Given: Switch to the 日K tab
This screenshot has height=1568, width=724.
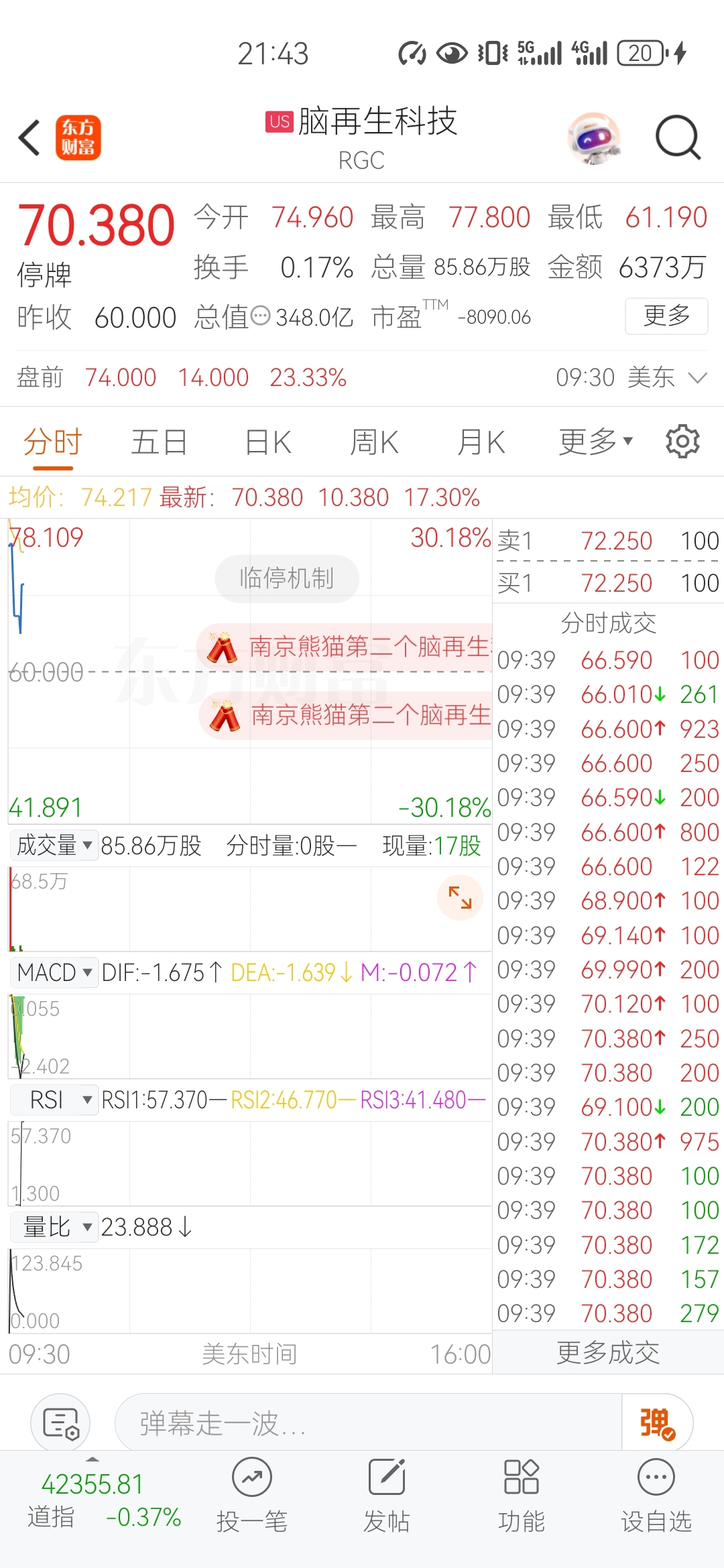Looking at the screenshot, I should click(268, 442).
